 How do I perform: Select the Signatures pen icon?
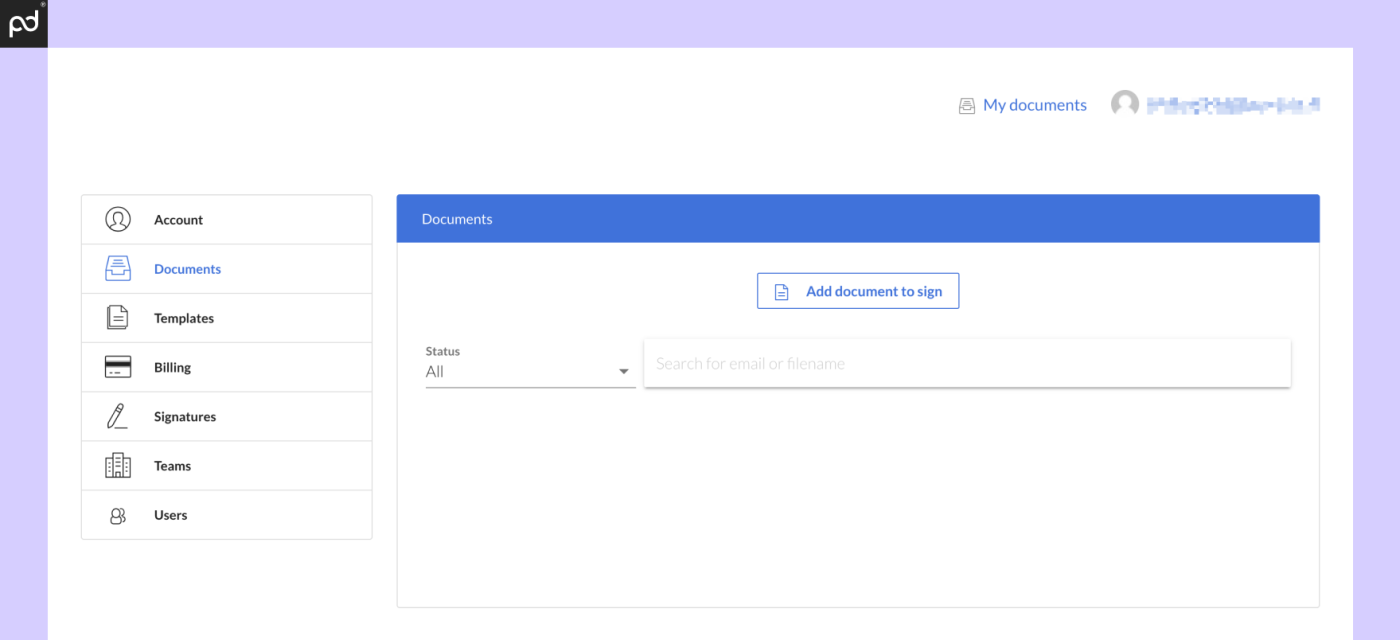click(x=117, y=415)
